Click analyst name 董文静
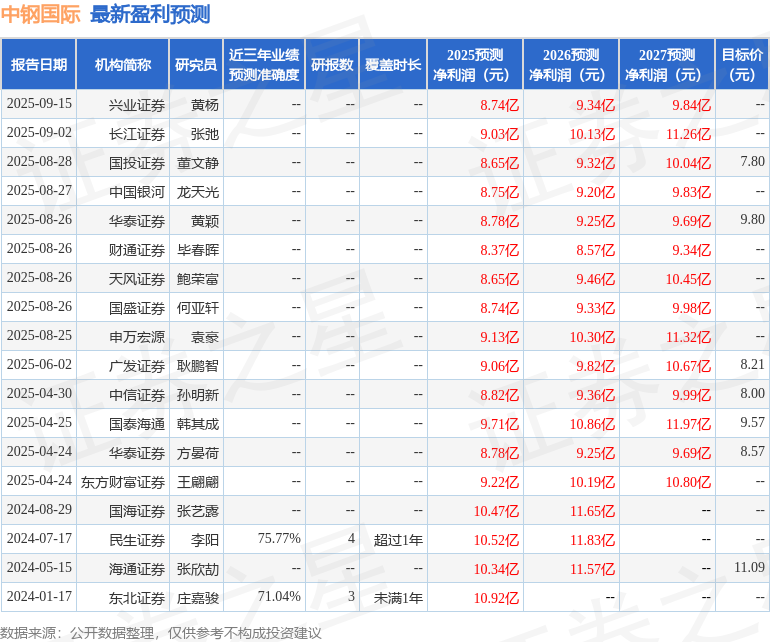The width and height of the screenshot is (770, 642). pyautogui.click(x=197, y=163)
